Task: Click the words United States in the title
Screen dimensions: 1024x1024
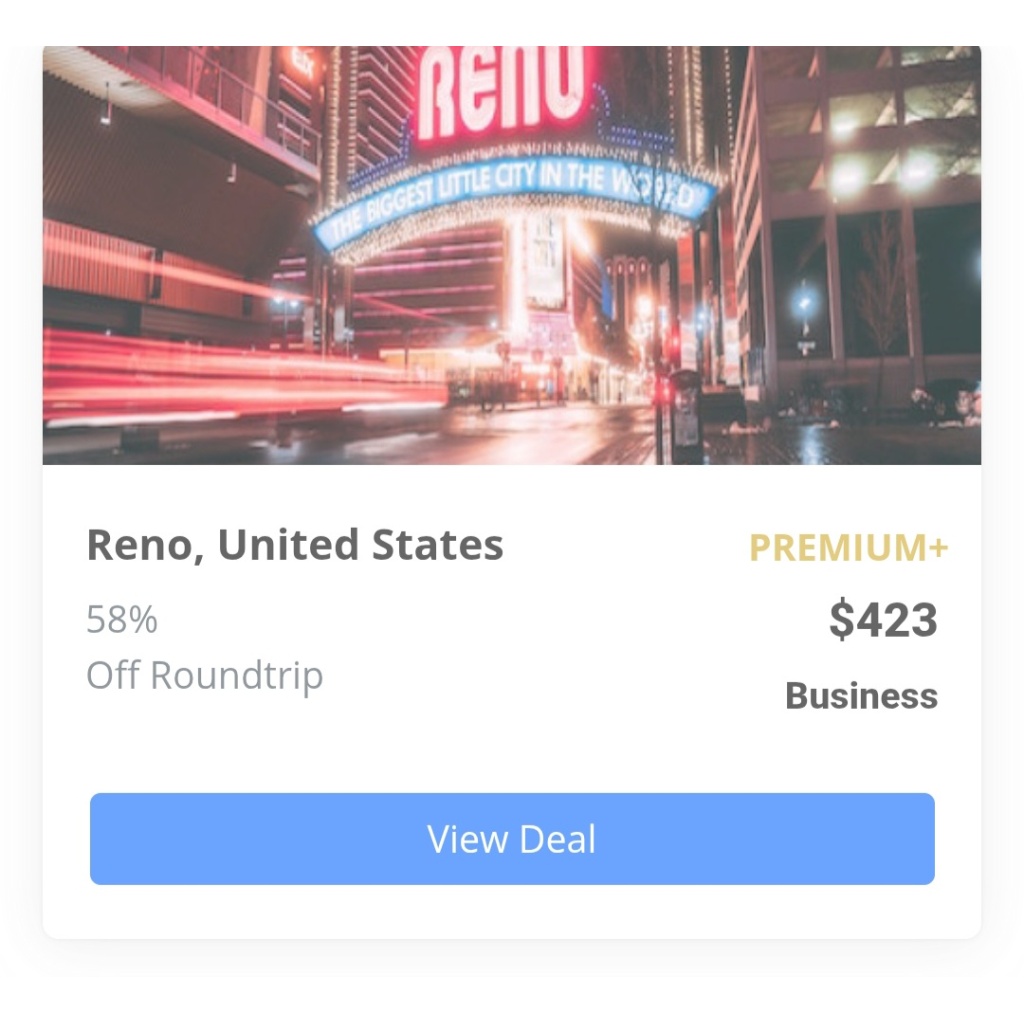Action: pyautogui.click(x=360, y=545)
